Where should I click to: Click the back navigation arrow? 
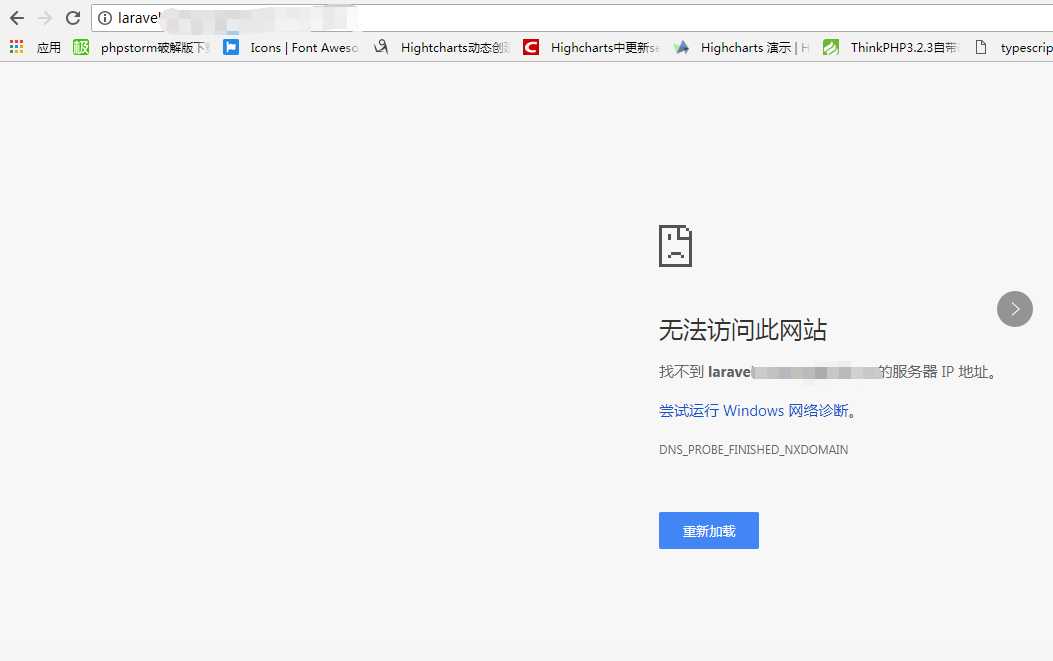pos(17,17)
